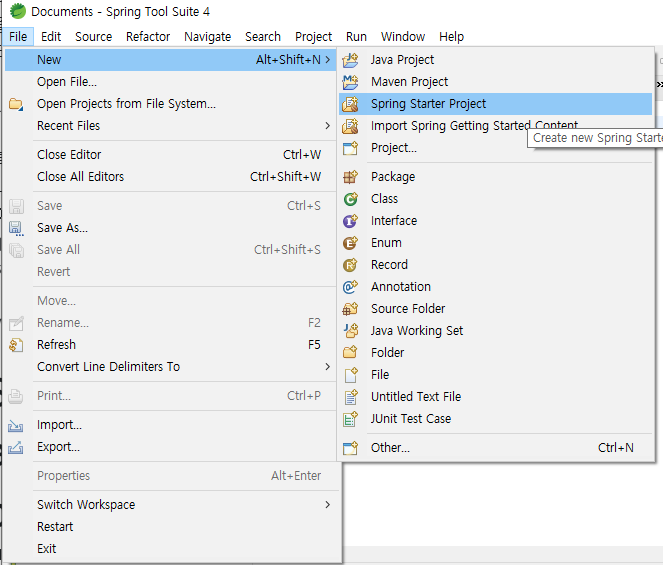Click the Import icon in the File menu
This screenshot has width=663, height=565.
tap(16, 425)
